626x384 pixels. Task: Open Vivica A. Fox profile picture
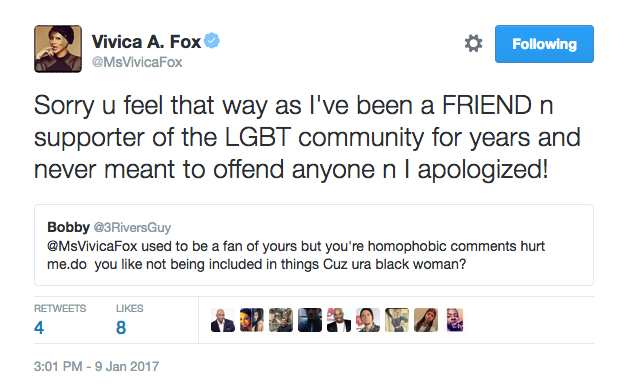(x=58, y=49)
